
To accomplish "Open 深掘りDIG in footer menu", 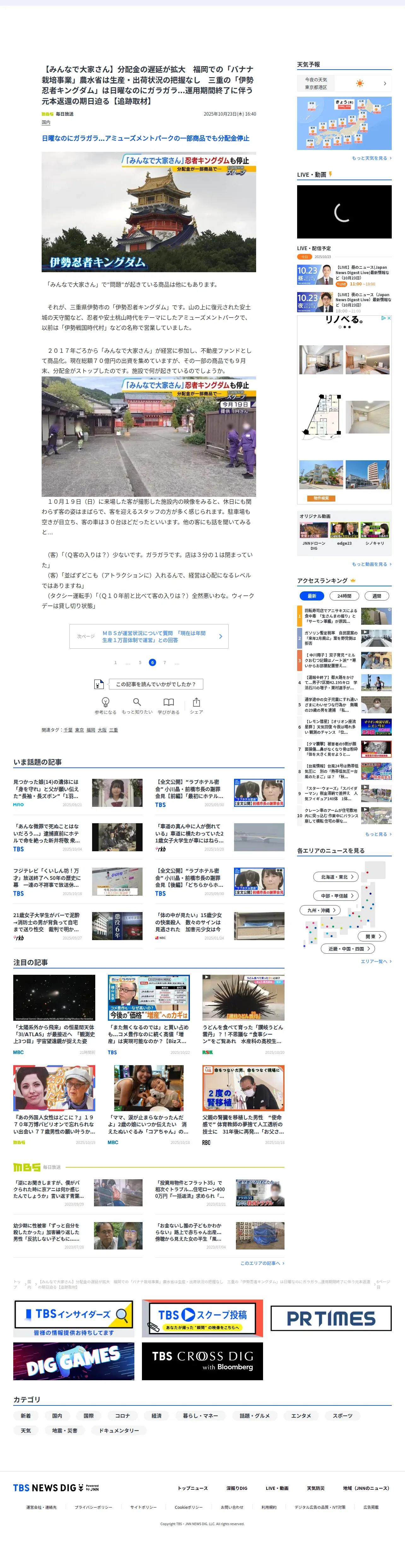I will click(237, 1488).
